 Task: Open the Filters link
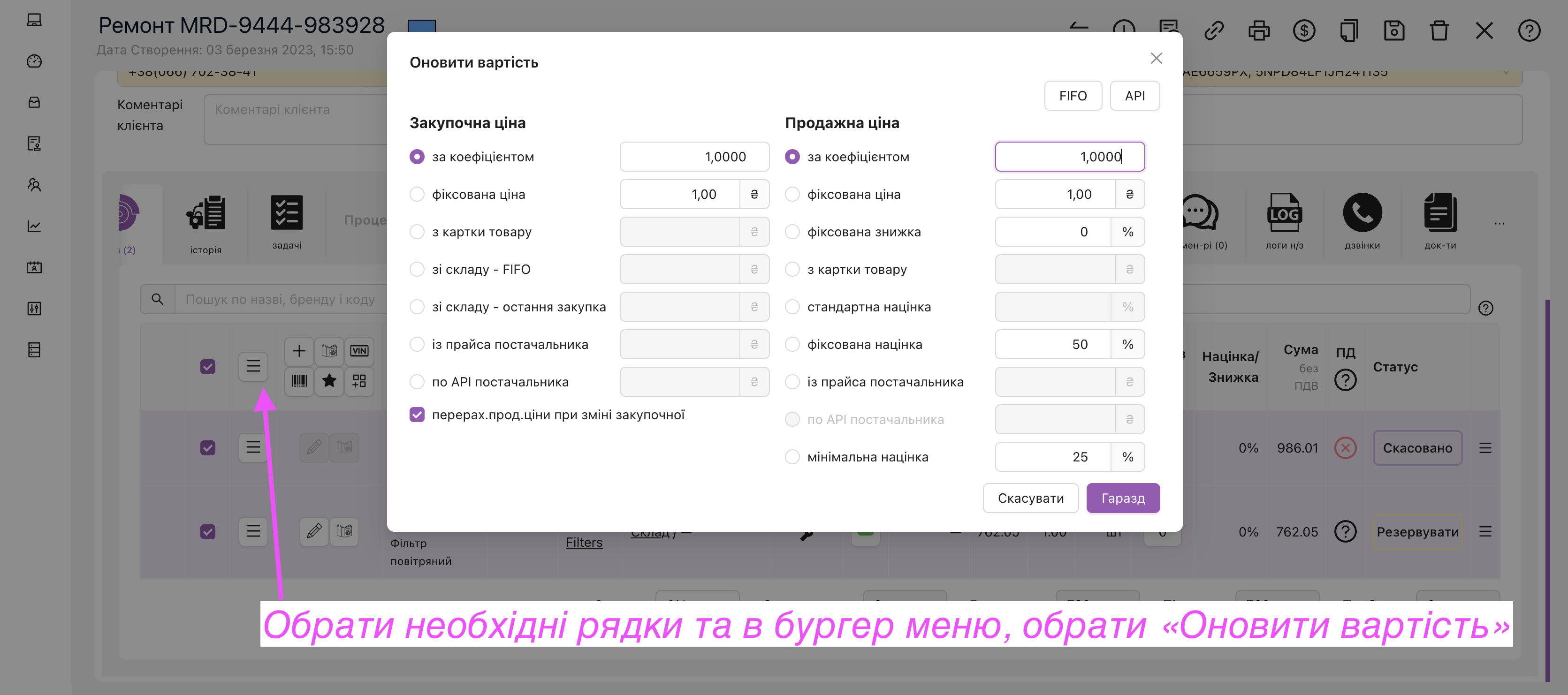point(584,542)
